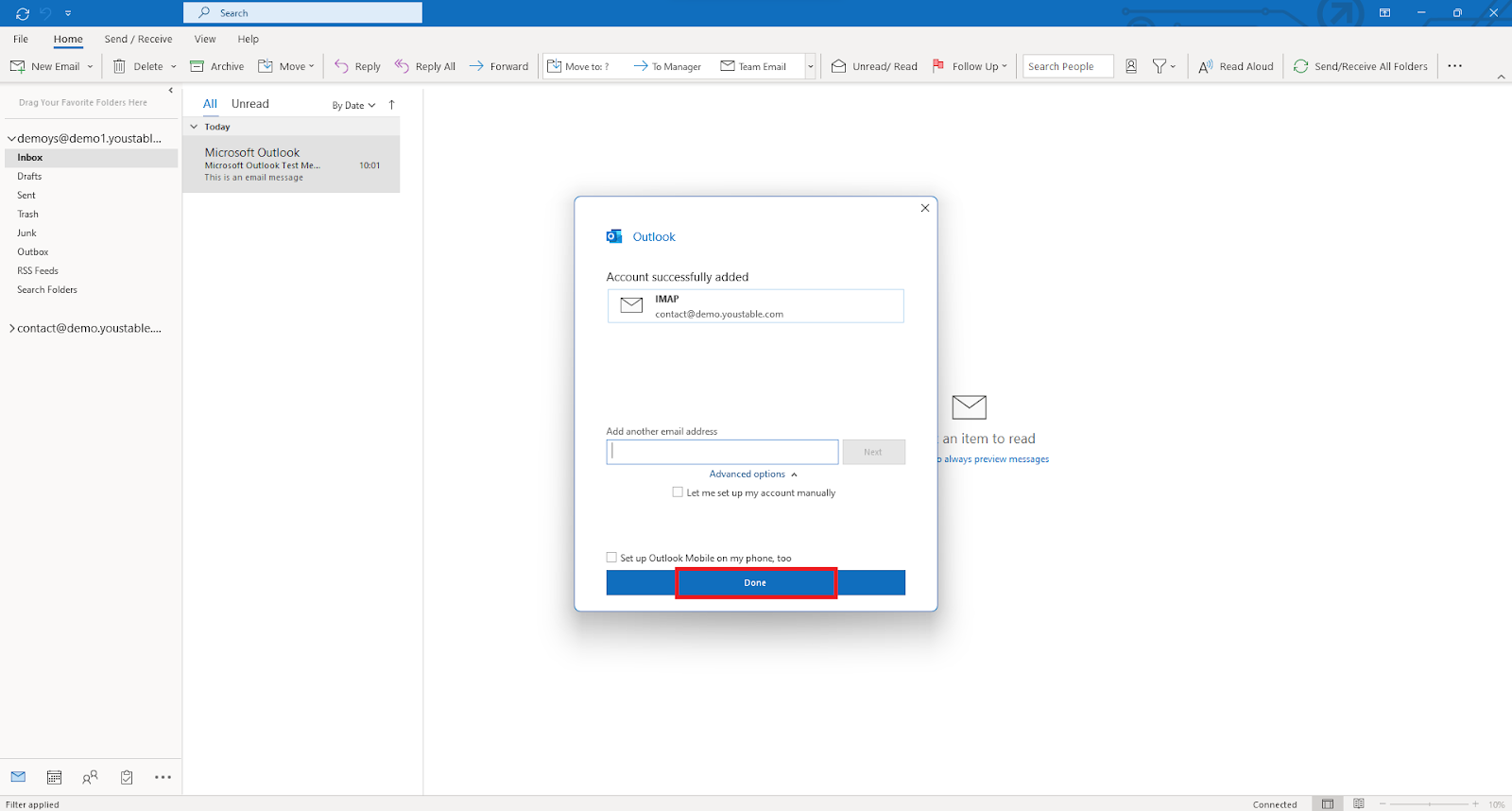Screen dimensions: 1512x811
Task: Click the Send/Receive sync icon in title bar
Action: pos(23,13)
